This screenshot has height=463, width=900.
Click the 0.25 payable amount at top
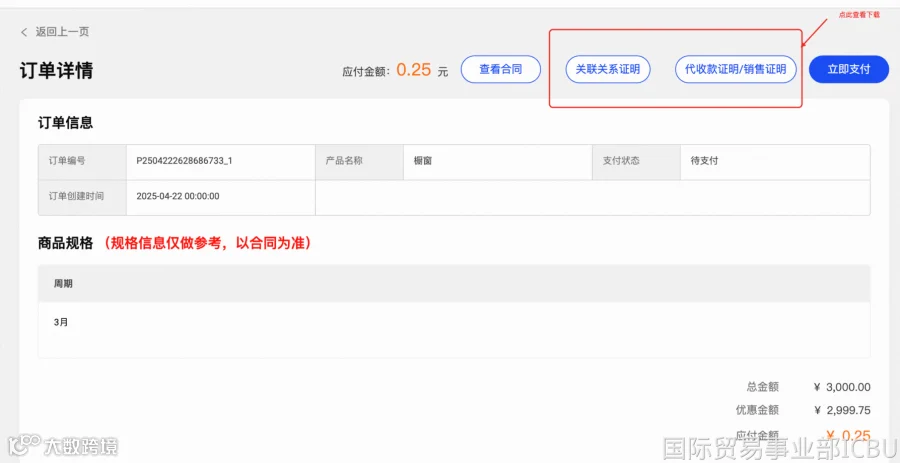pyautogui.click(x=413, y=70)
